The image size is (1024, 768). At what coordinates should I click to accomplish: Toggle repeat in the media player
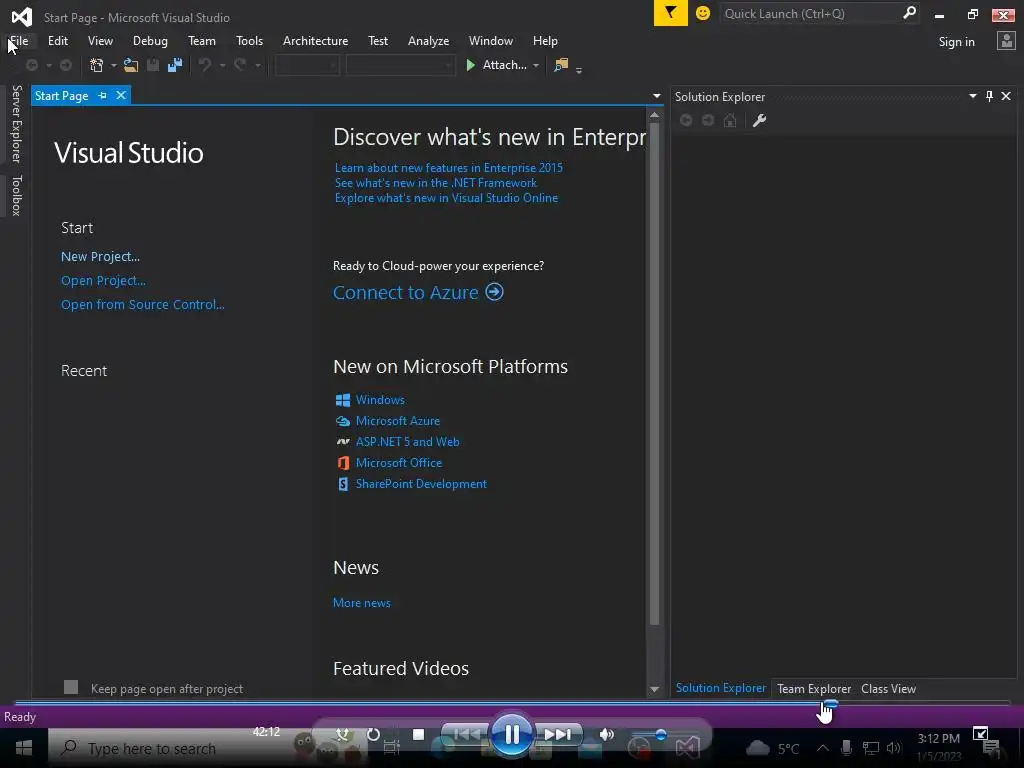tap(373, 734)
